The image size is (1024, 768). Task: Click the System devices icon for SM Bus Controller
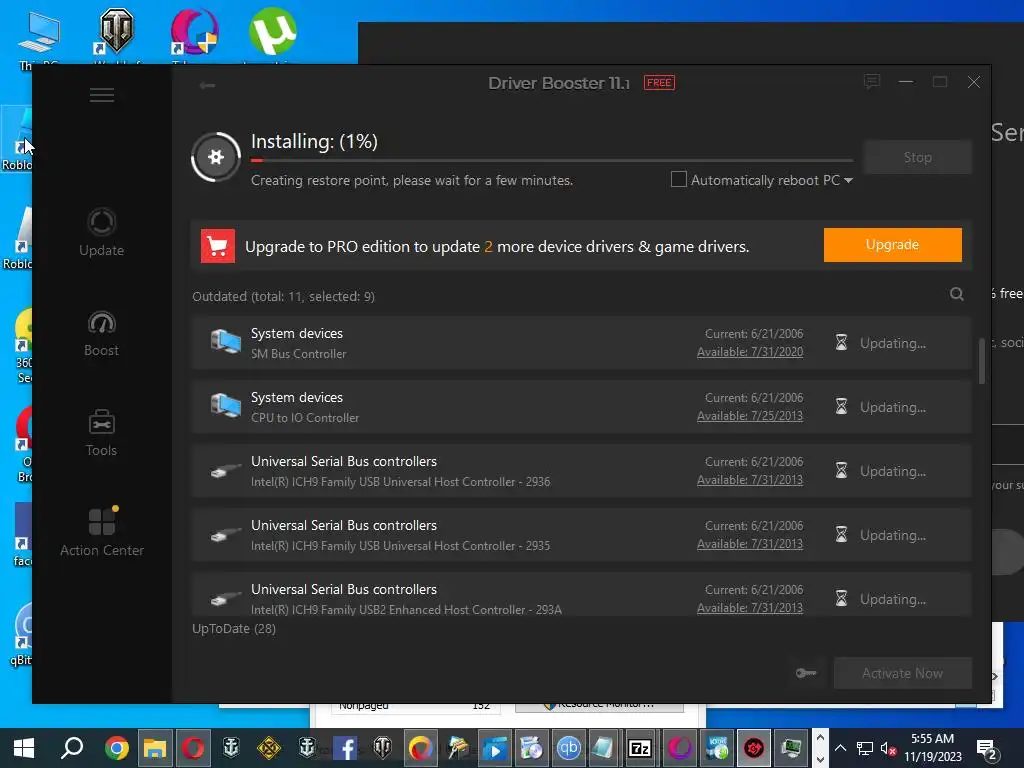point(225,342)
